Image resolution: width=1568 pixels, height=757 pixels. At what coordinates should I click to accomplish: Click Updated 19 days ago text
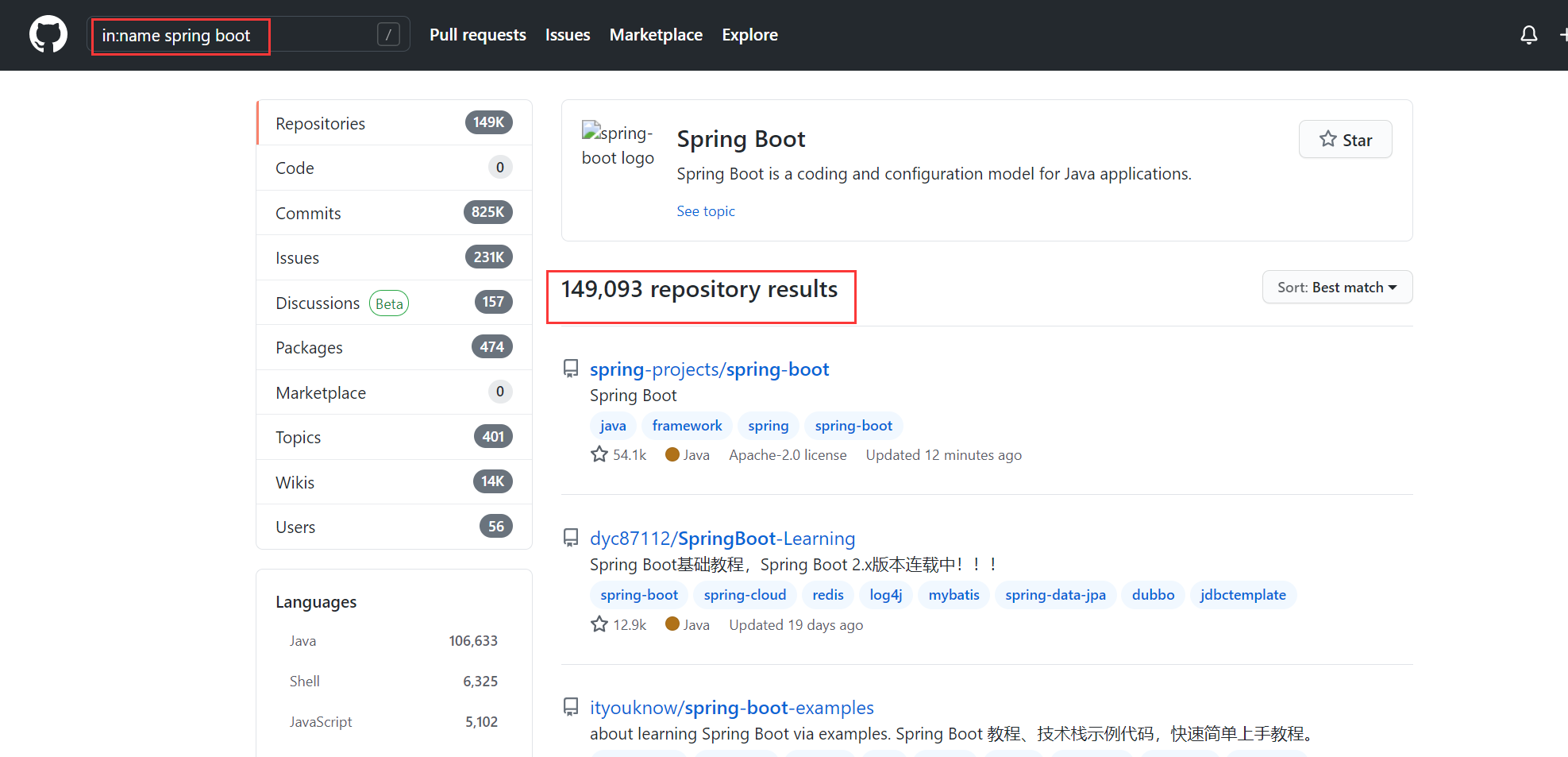coord(796,625)
